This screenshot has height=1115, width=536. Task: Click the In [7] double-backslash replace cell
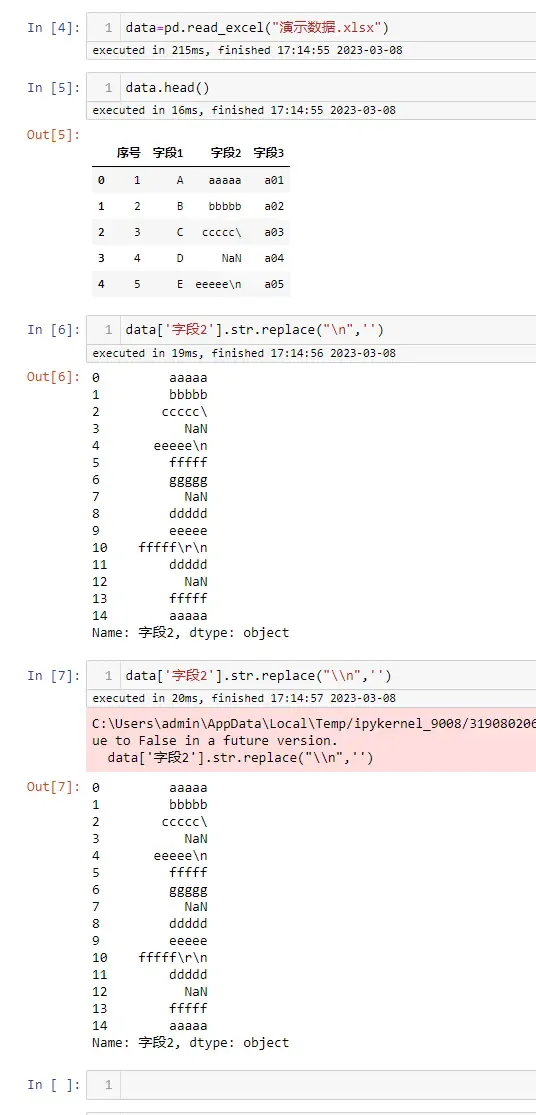[312, 676]
